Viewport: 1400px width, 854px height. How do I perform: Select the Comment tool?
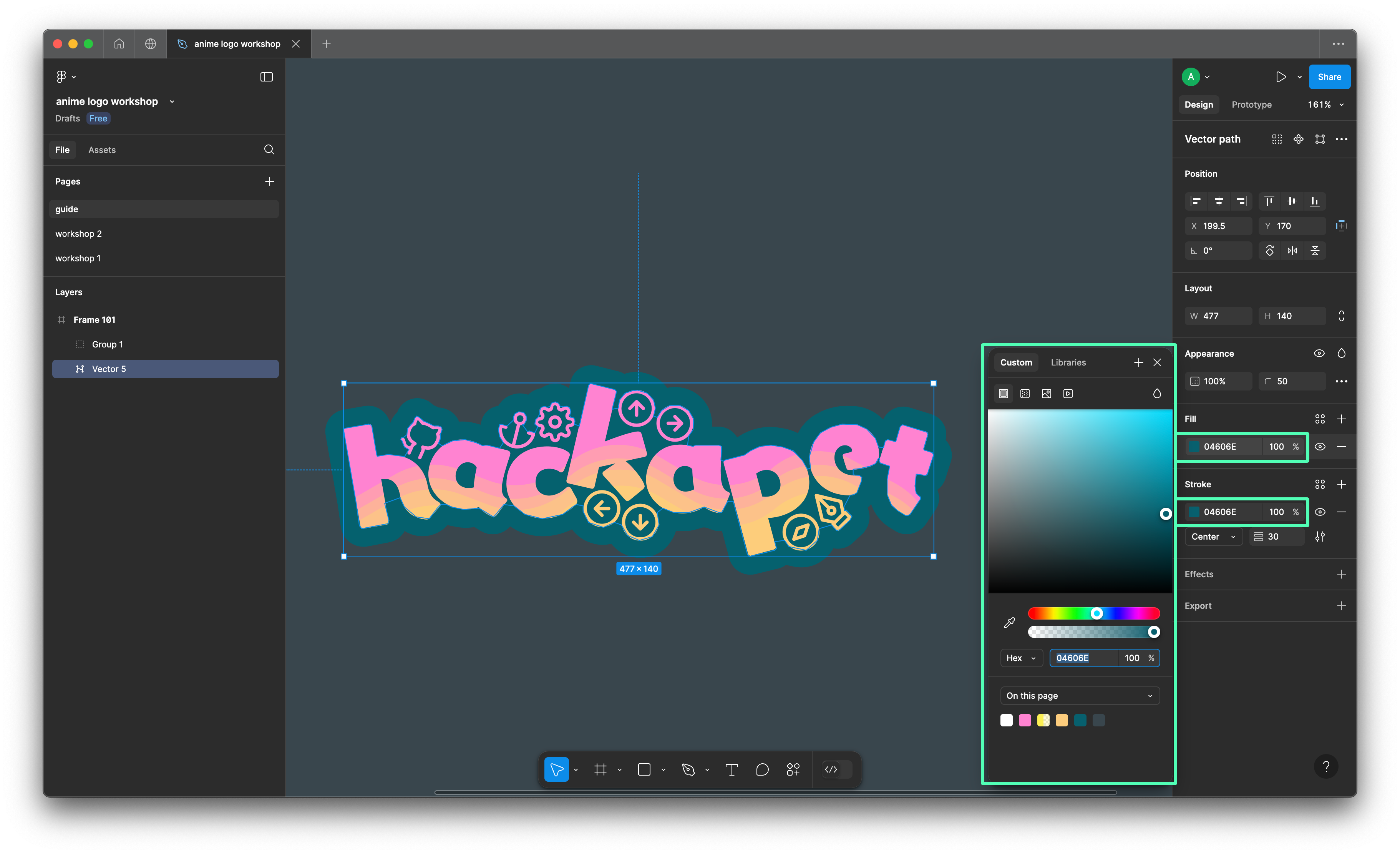click(762, 769)
